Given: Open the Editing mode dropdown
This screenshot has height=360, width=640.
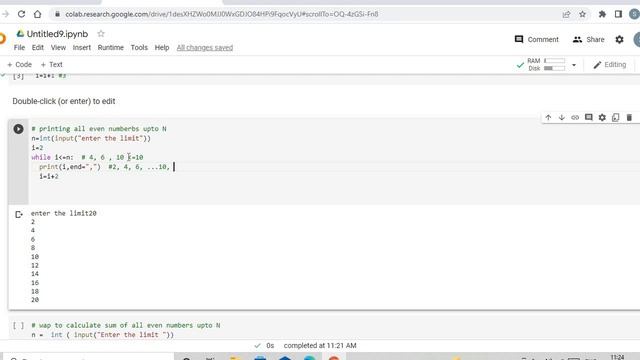Looking at the screenshot, I should (610, 65).
